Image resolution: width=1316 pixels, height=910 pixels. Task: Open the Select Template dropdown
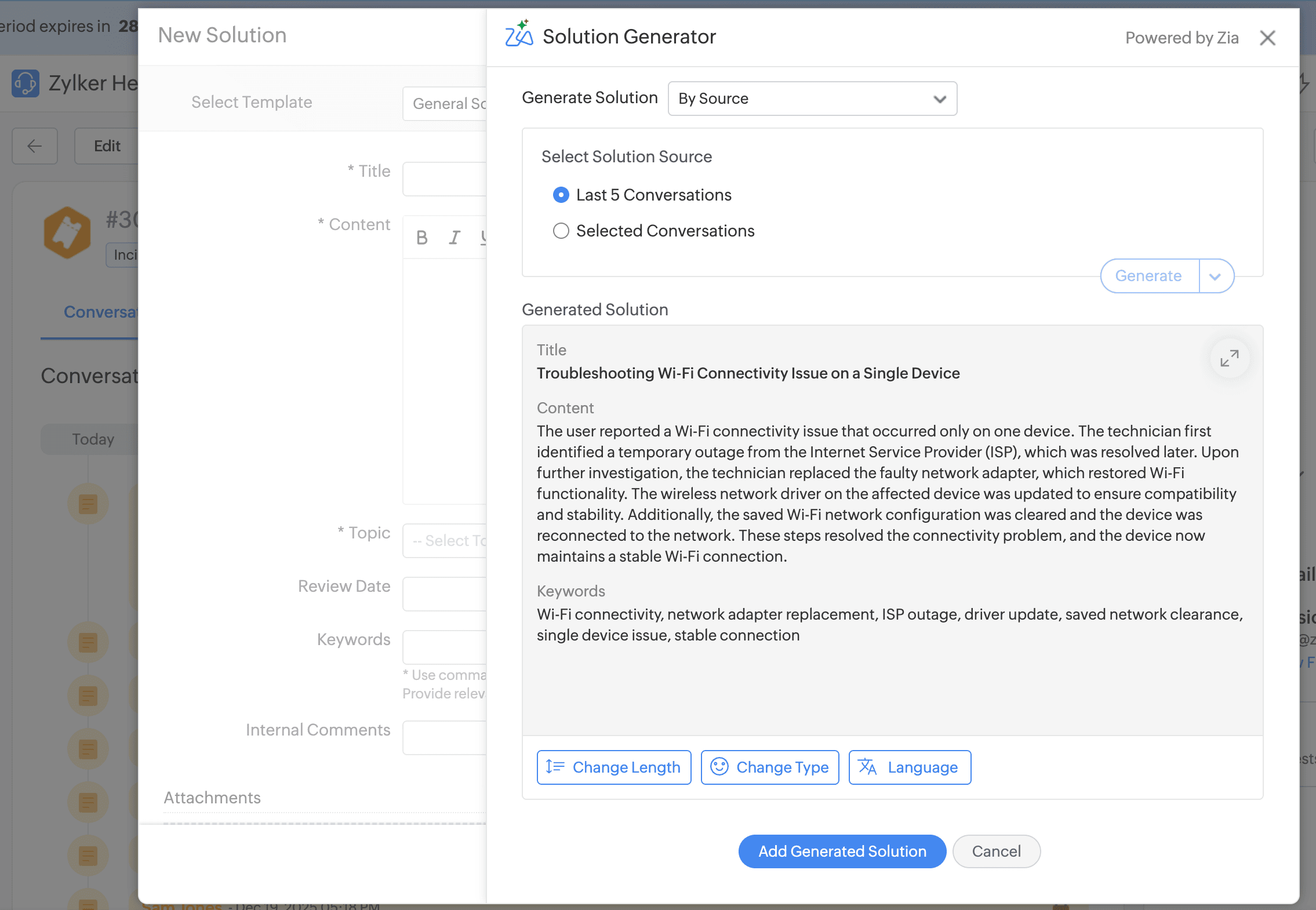pos(445,104)
